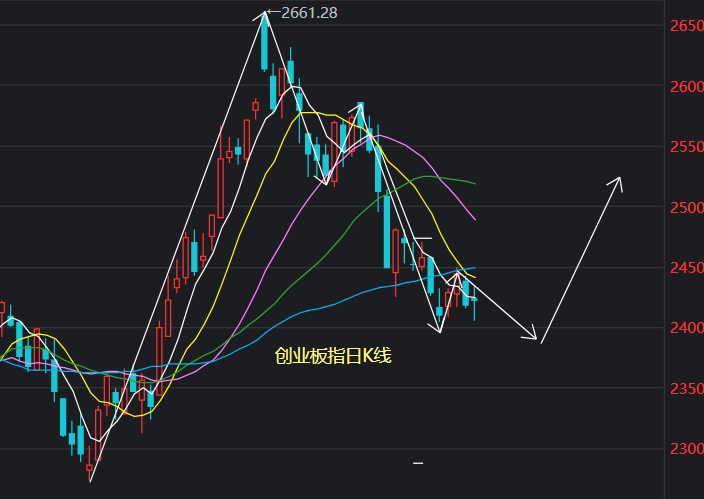Click the 2300 price axis label

coord(686,449)
